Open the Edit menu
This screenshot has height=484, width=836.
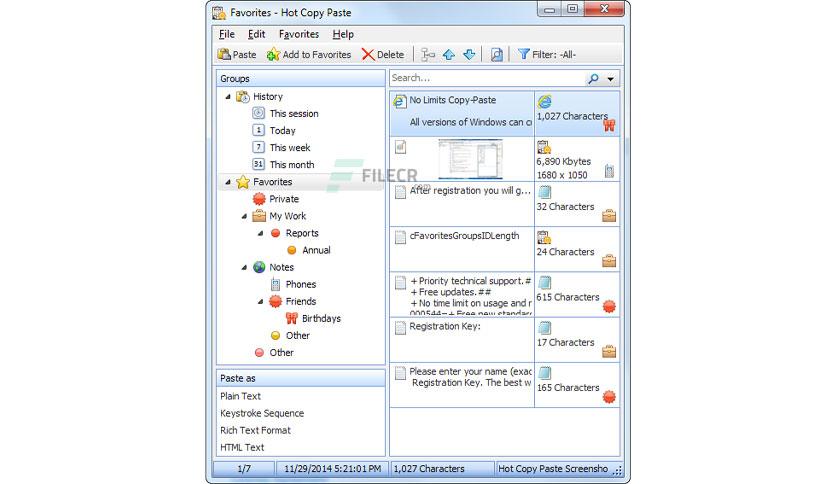tap(256, 34)
